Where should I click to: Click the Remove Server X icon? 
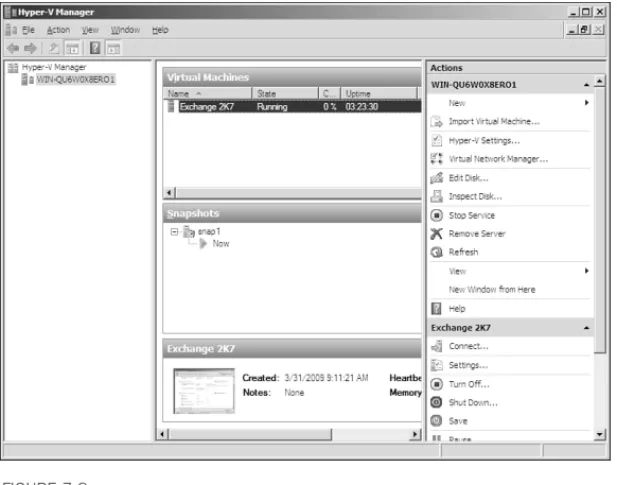pyautogui.click(x=436, y=234)
